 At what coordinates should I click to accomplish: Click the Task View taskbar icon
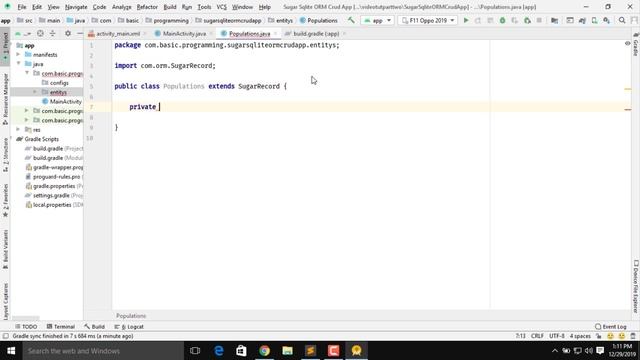[195, 351]
